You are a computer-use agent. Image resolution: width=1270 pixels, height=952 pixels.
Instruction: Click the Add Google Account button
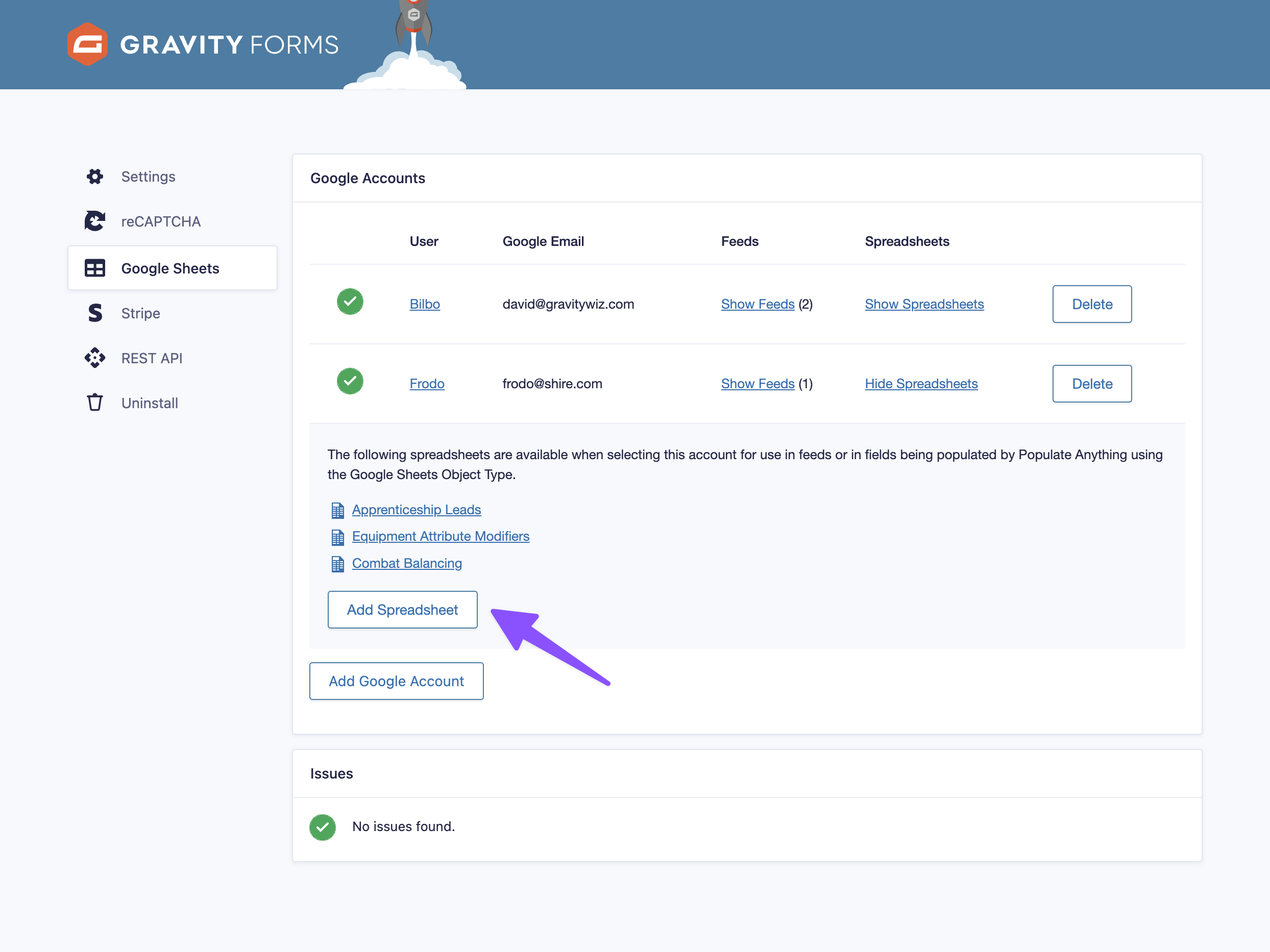(396, 681)
